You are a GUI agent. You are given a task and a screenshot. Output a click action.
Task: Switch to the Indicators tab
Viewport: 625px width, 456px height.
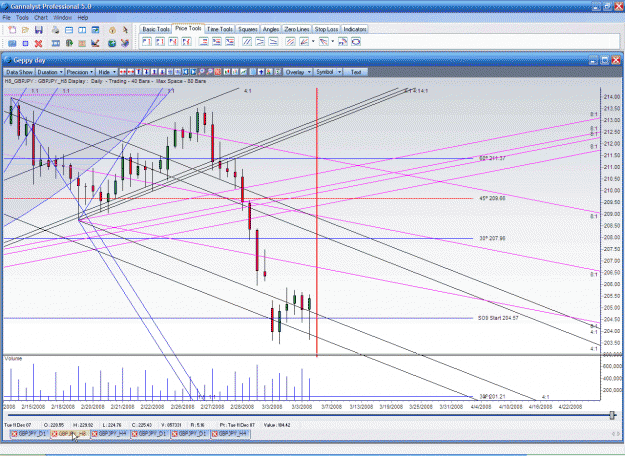(x=355, y=29)
